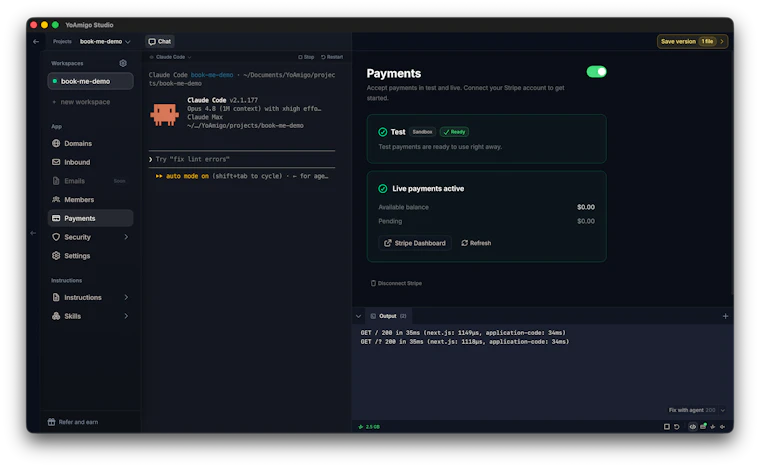Viewport: 760px width, 468px height.
Task: Click the last icon in the bottom status bar
Action: click(x=723, y=427)
